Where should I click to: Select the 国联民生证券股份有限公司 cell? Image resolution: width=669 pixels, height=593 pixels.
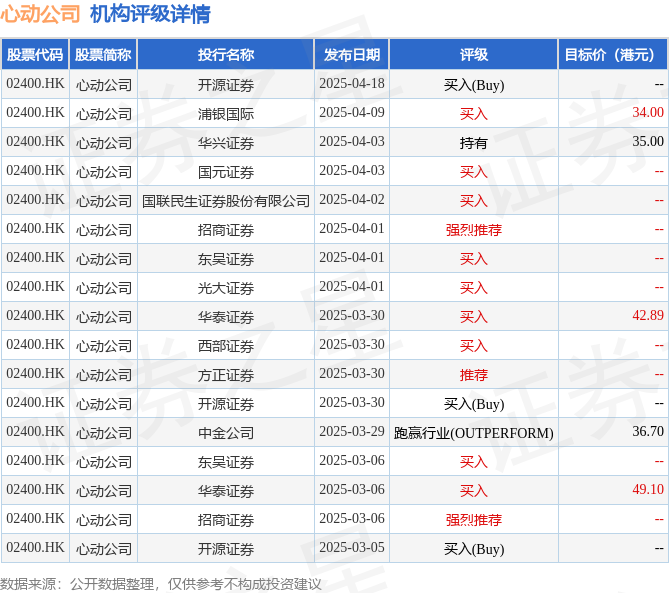pyautogui.click(x=226, y=201)
